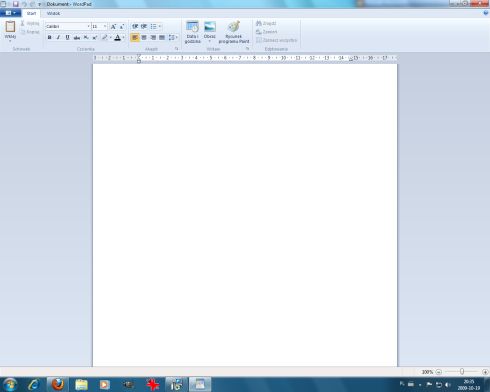This screenshot has width=490, height=392.
Task: Insert Data i godzina (date and time)
Action: point(192,32)
